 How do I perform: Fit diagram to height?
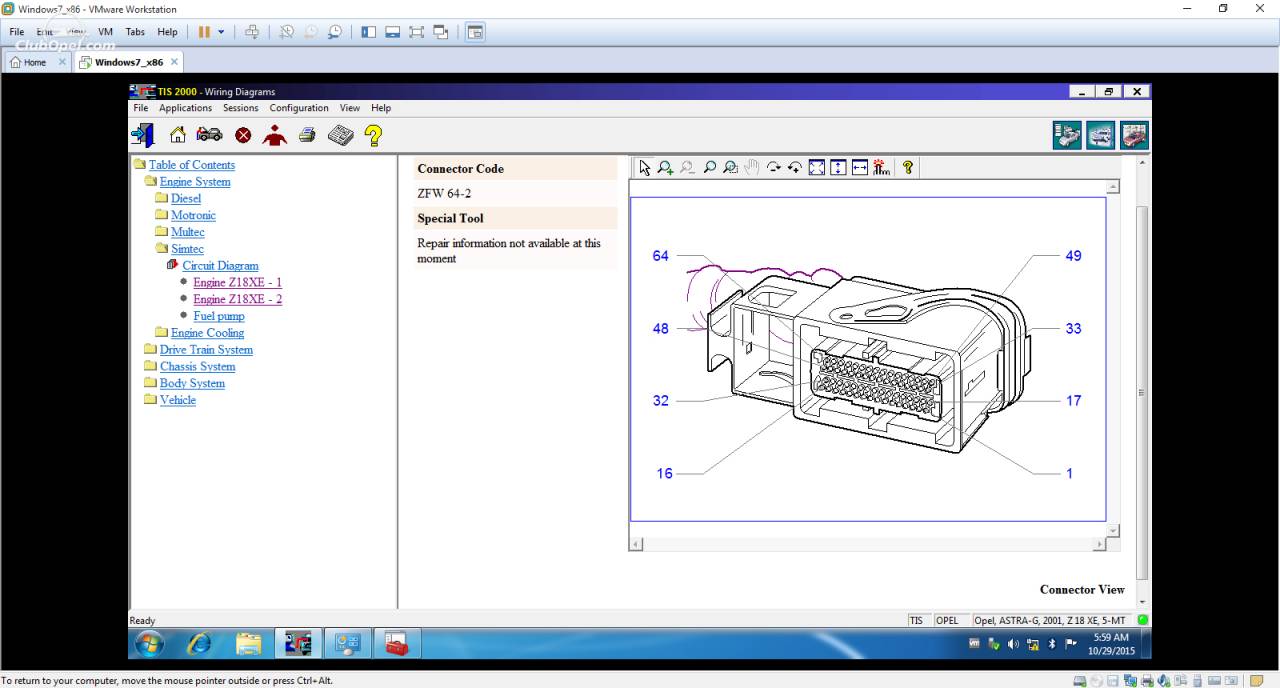click(x=838, y=168)
